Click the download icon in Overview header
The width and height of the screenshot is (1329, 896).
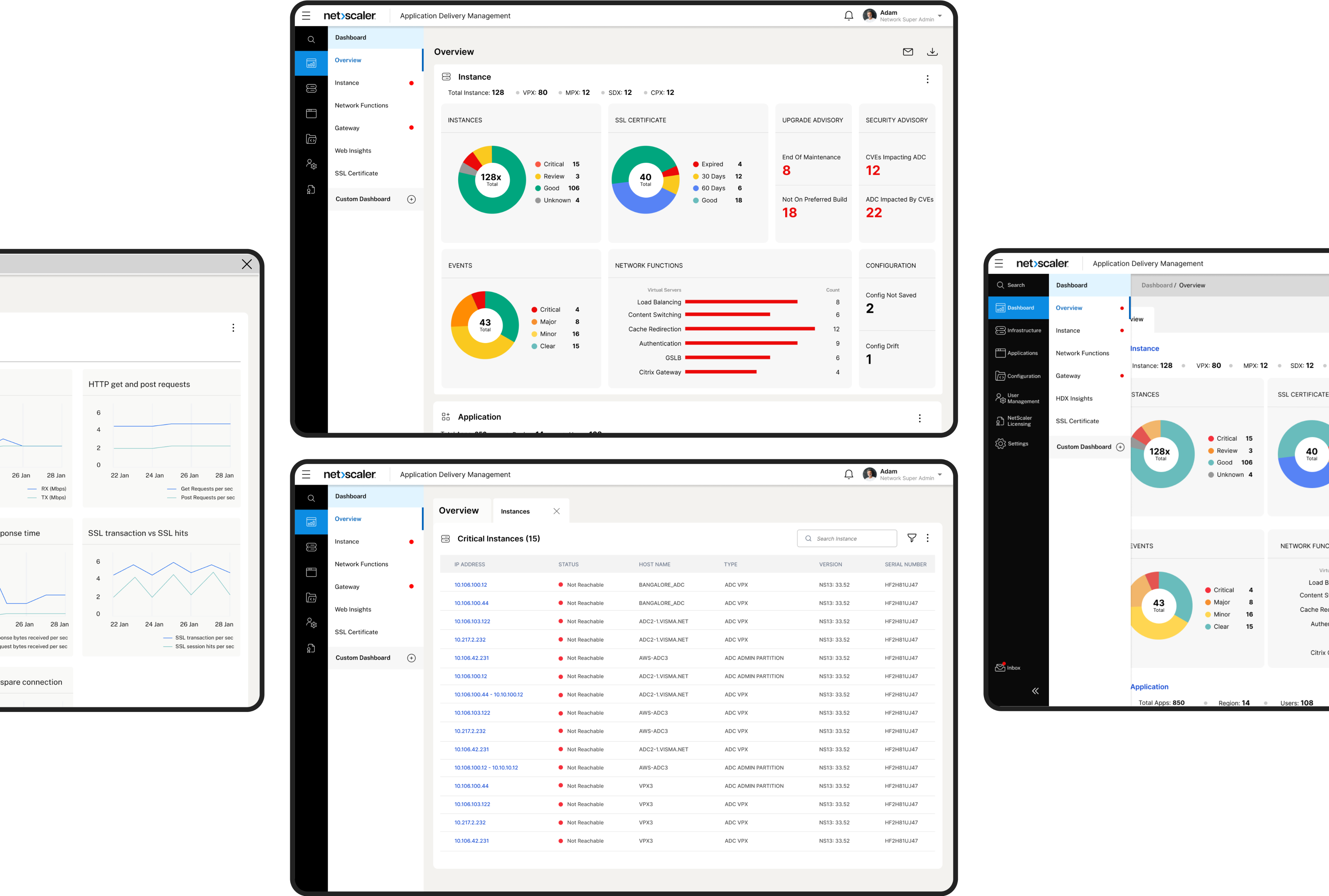[x=932, y=52]
